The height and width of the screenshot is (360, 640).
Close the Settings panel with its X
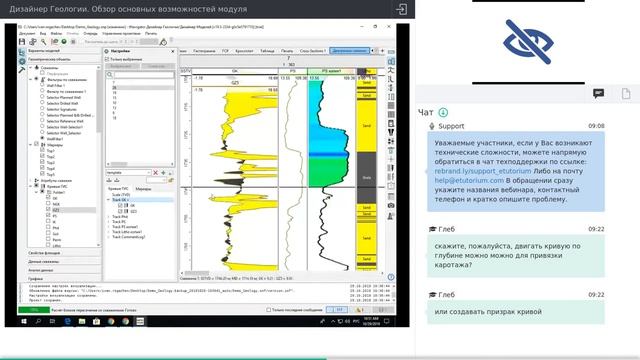(172, 51)
